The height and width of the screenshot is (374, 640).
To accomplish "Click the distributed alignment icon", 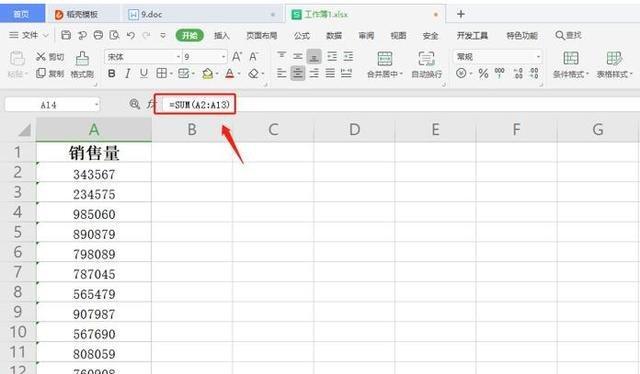I will click(x=346, y=73).
